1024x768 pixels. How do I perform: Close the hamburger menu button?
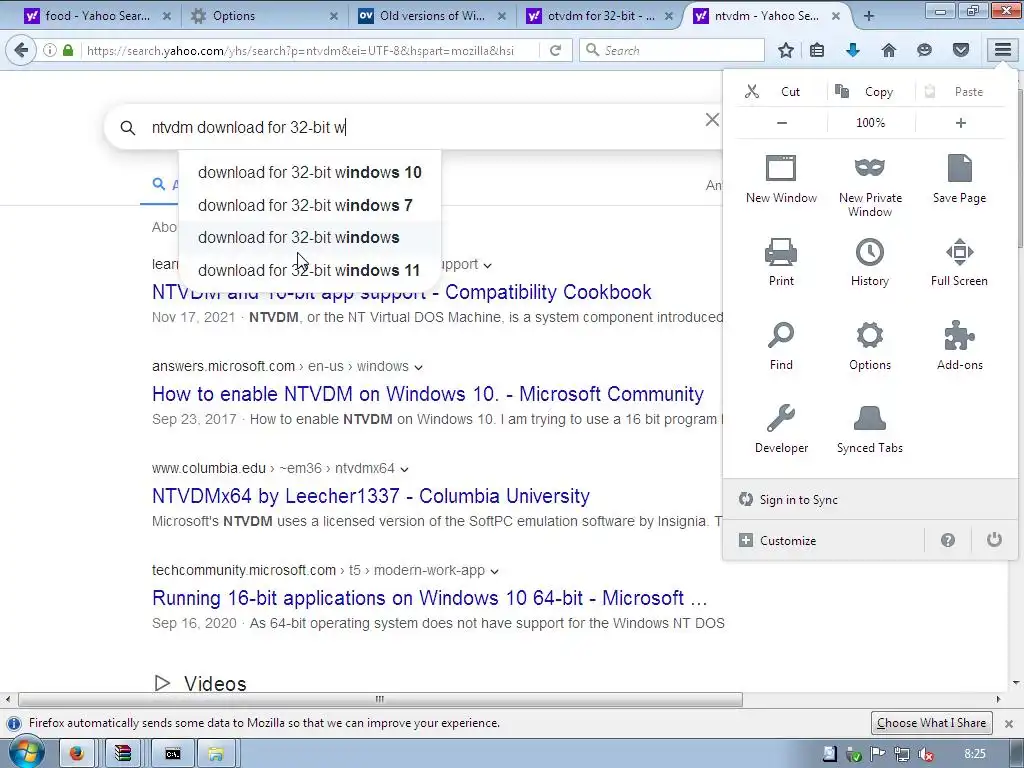(1002, 50)
